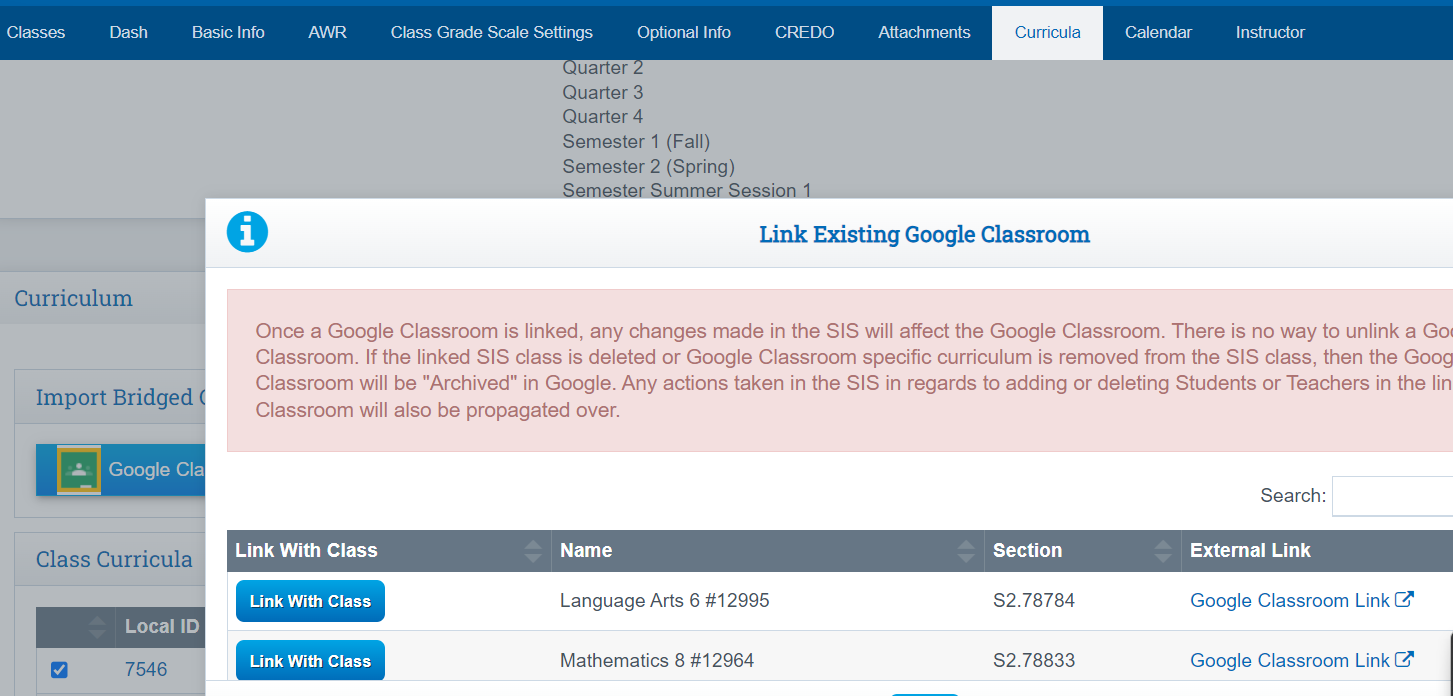Click Link With Class for Language Arts 6
The width and height of the screenshot is (1453, 696).
(310, 601)
